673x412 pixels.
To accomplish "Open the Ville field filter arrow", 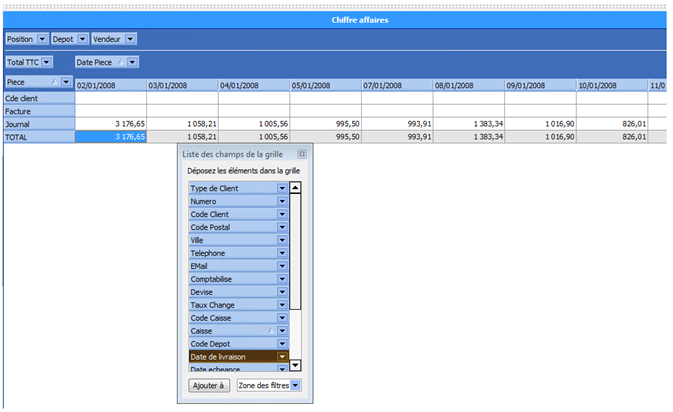I will coord(282,240).
